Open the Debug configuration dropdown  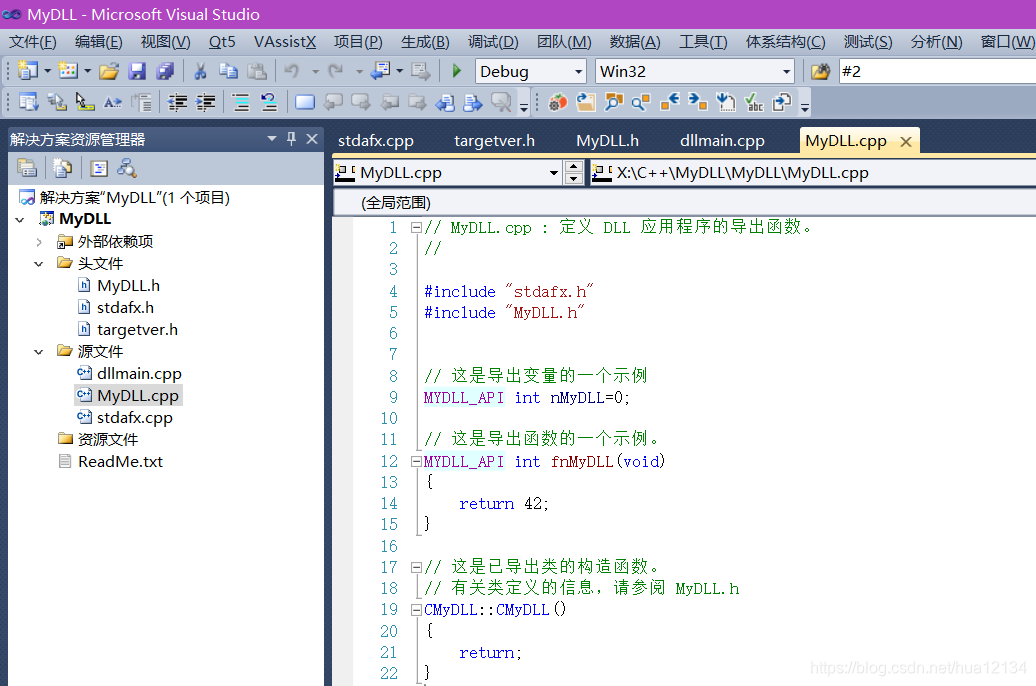579,71
